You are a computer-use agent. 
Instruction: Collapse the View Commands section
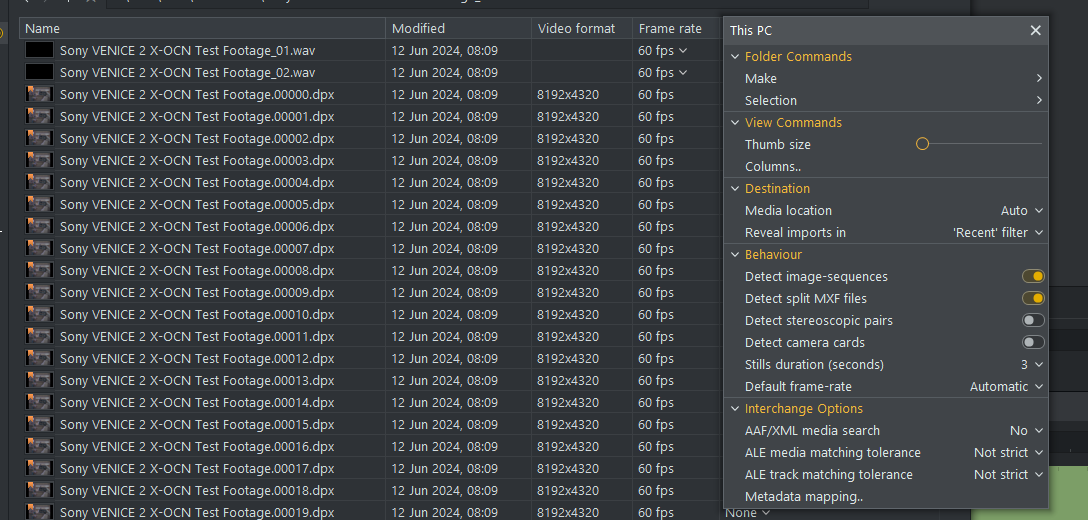coord(735,123)
